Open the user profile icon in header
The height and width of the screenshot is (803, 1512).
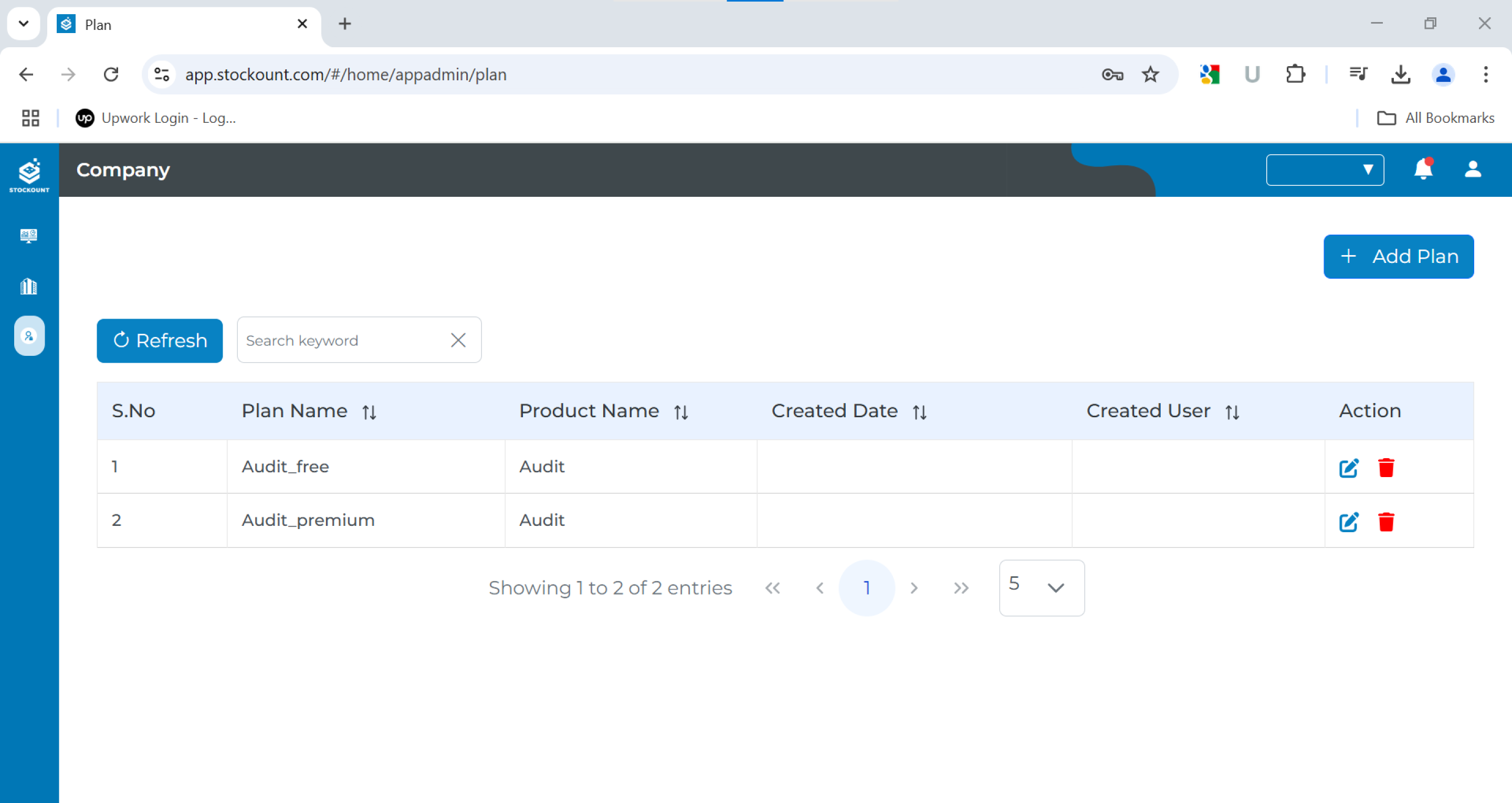click(x=1472, y=170)
